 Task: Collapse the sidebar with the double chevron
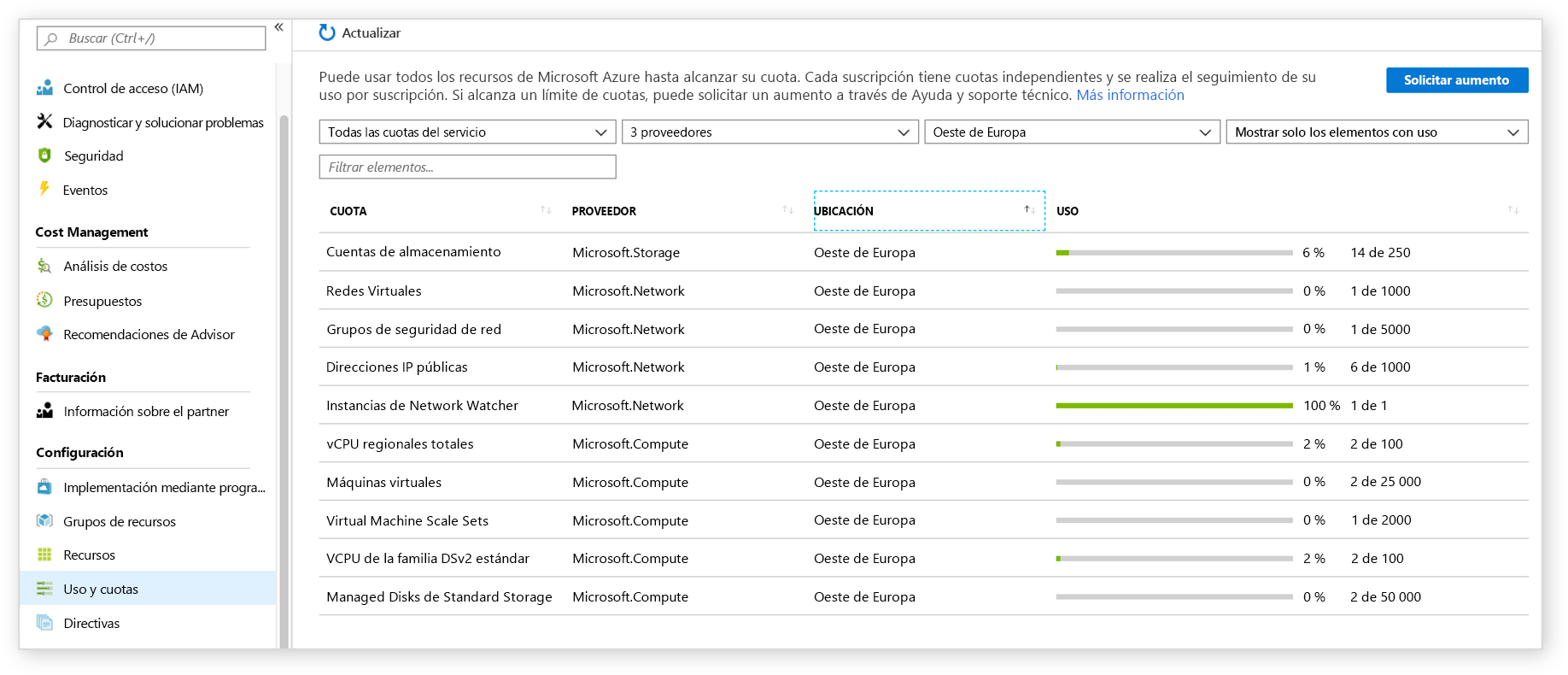click(278, 27)
